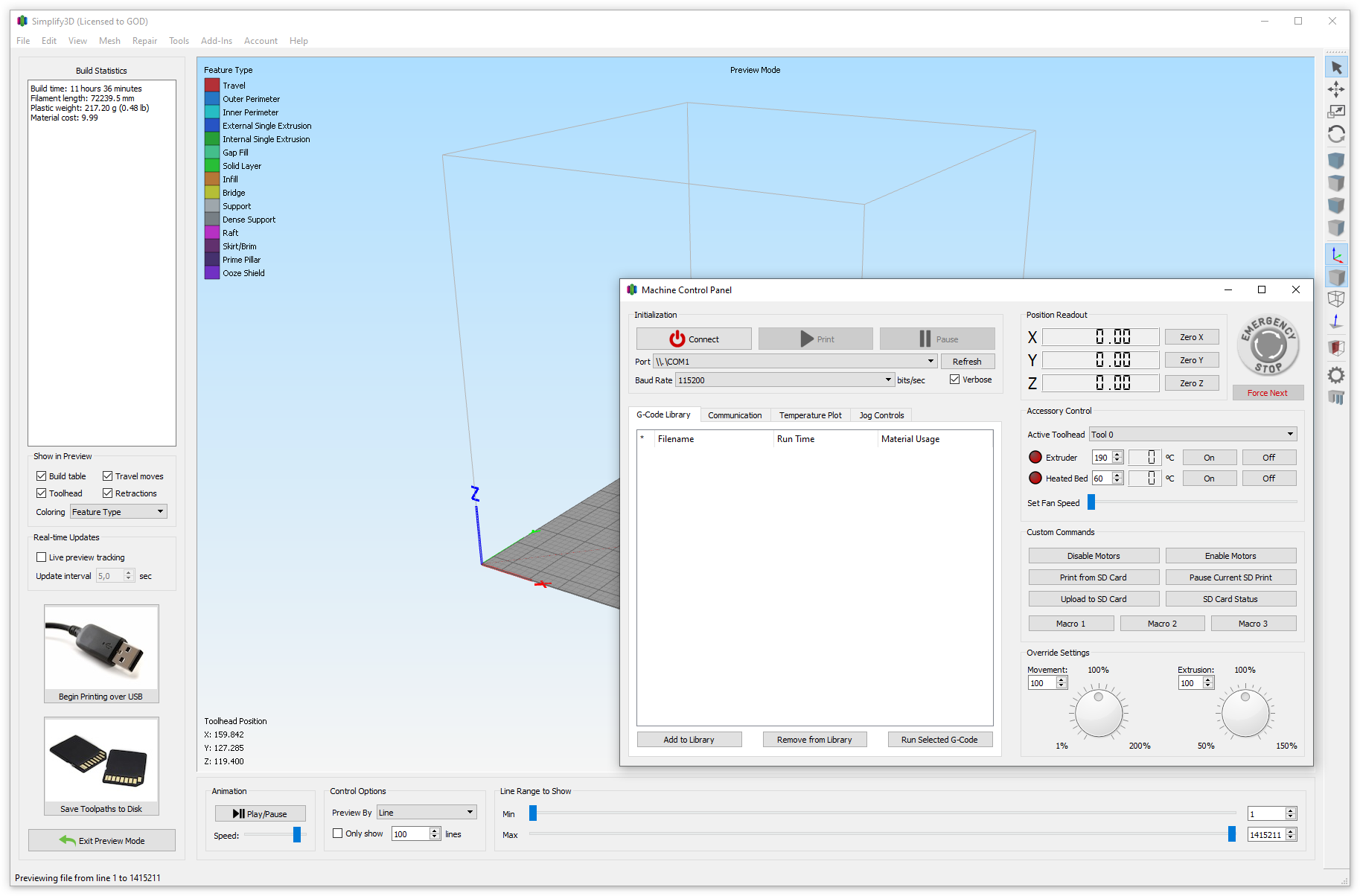Click the Zero X button
Image resolution: width=1360 pixels, height=896 pixels.
click(x=1191, y=337)
